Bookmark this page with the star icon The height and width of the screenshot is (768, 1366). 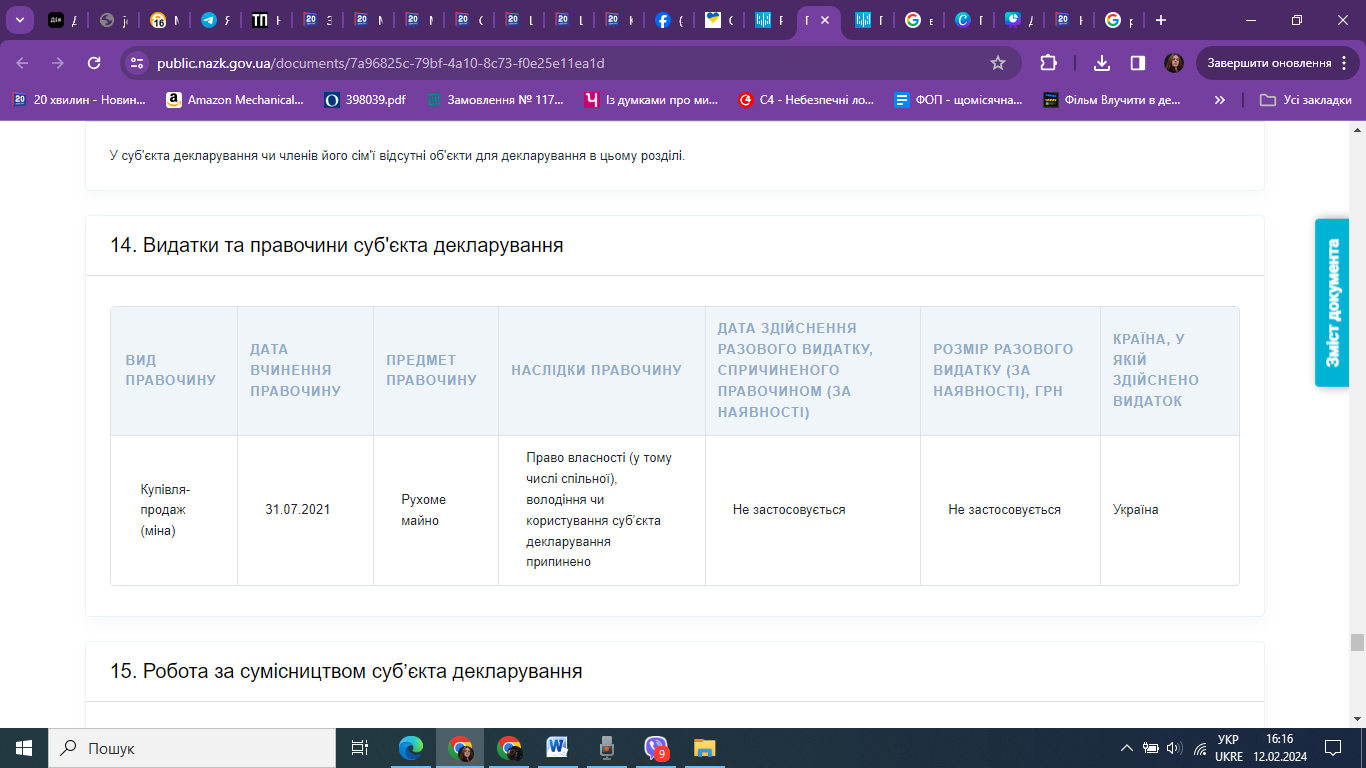point(997,63)
